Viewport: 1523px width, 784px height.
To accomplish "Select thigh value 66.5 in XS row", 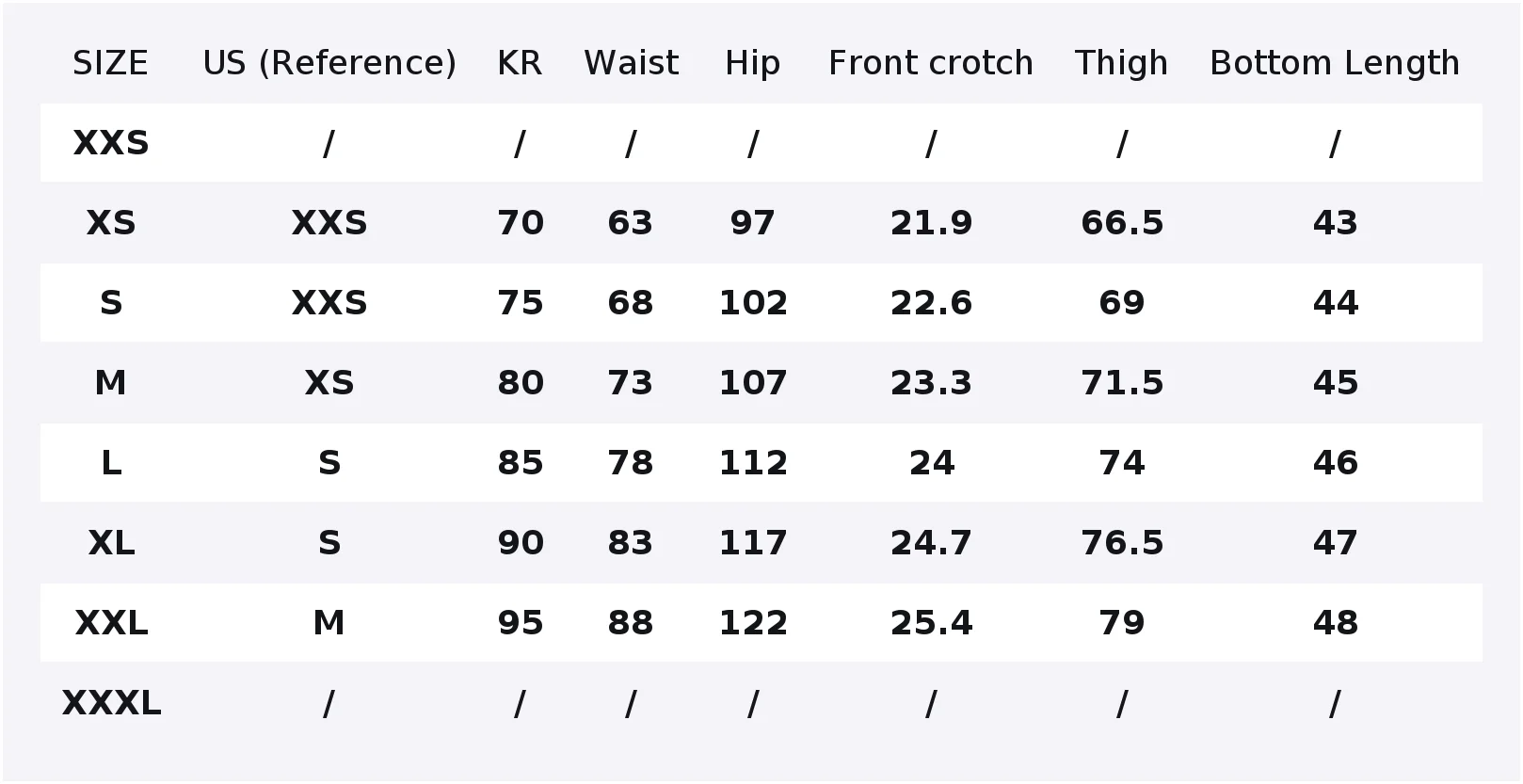I will coord(1122,223).
